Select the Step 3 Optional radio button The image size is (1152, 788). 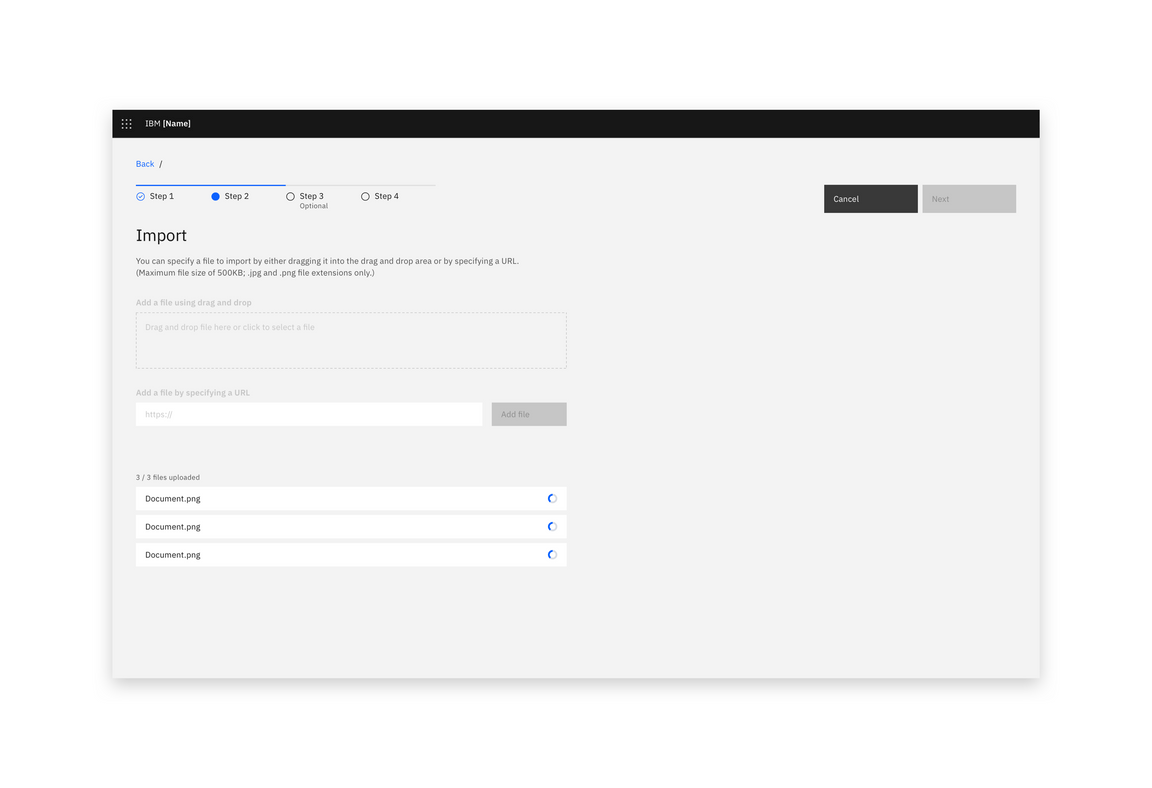click(290, 196)
